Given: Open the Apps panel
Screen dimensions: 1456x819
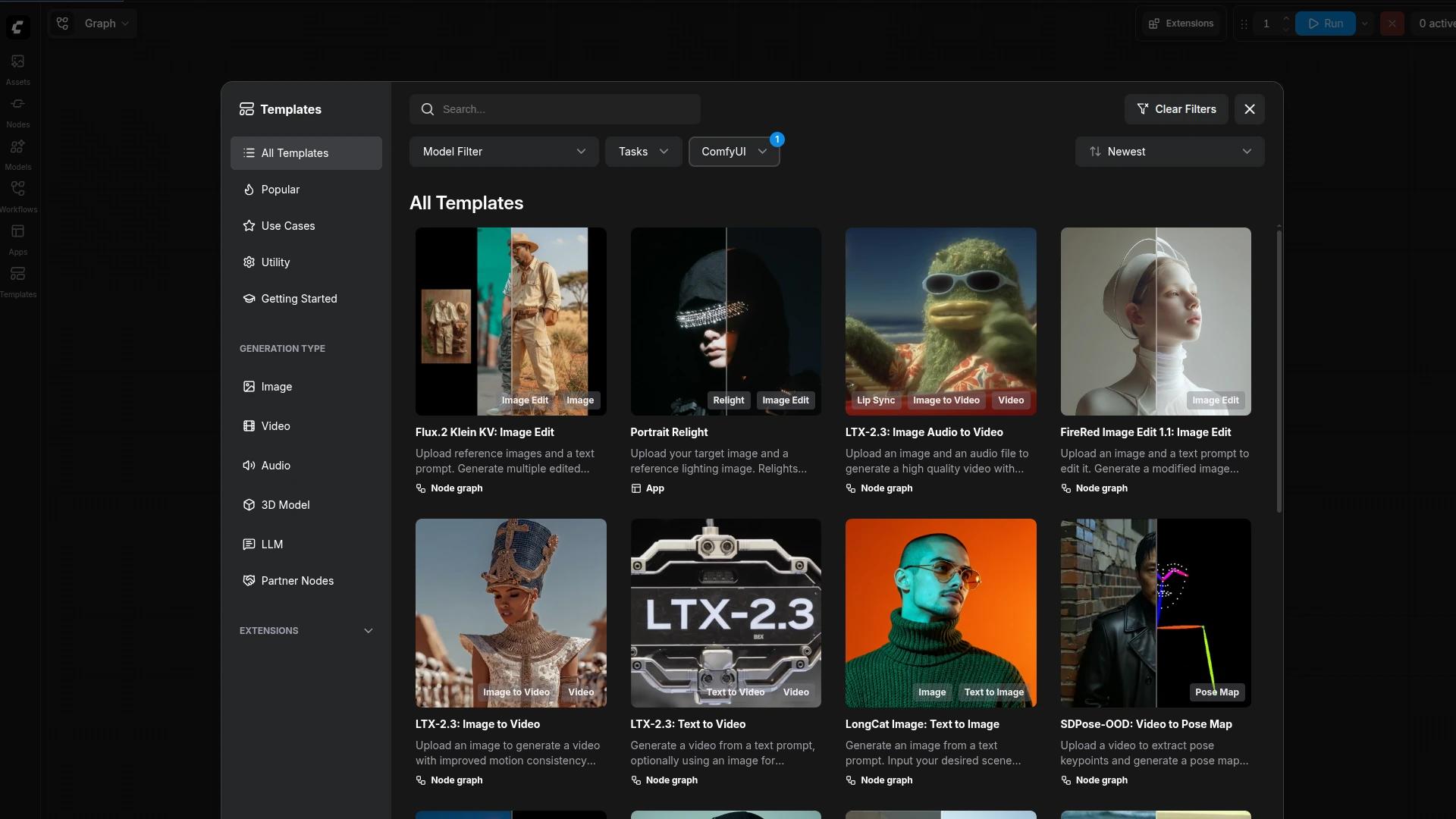Looking at the screenshot, I should click(17, 237).
